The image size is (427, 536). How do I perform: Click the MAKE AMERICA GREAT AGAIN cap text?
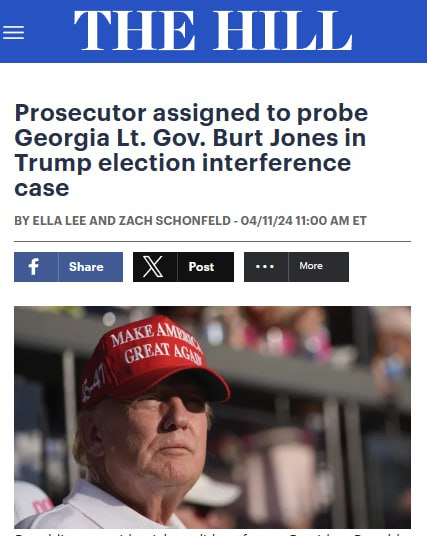point(157,344)
